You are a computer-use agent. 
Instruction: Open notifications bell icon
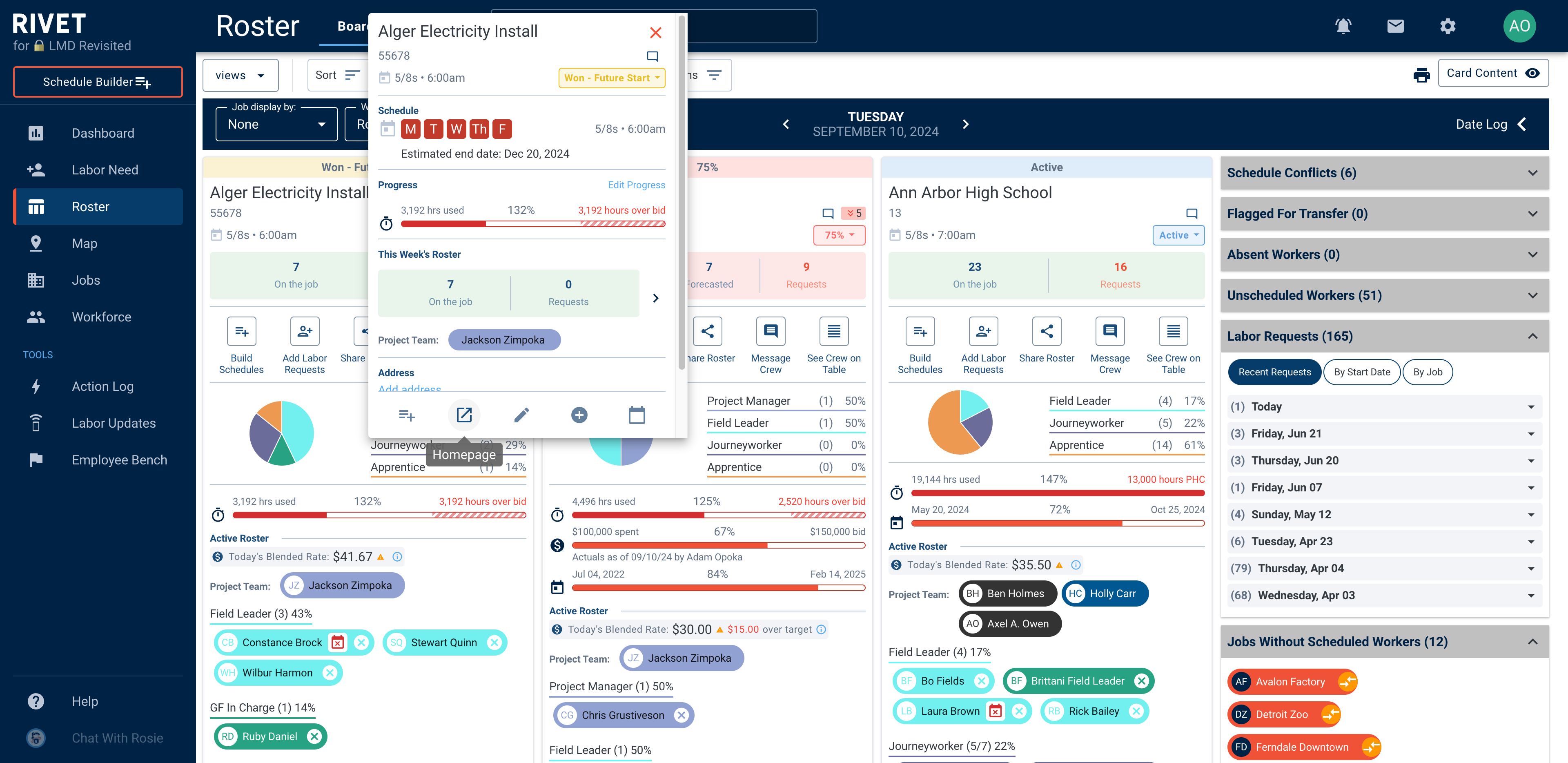[1343, 26]
